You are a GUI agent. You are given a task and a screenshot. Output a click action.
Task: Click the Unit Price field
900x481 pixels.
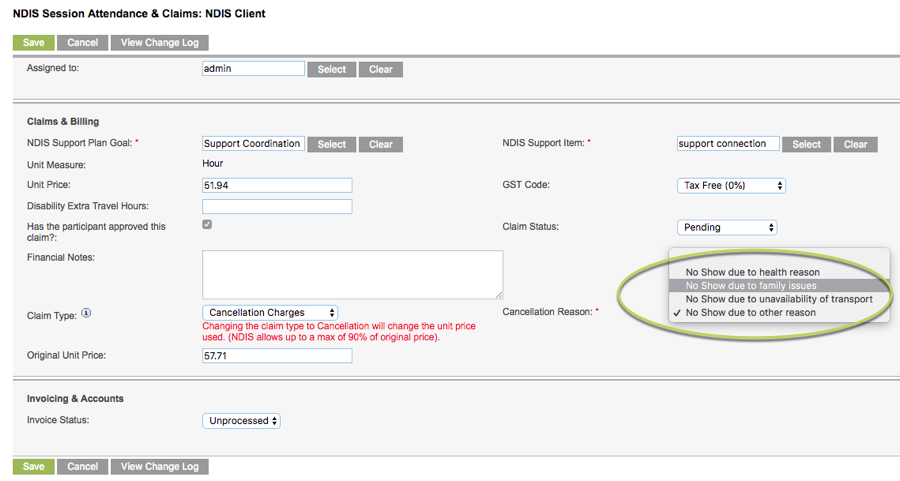[x=277, y=185]
